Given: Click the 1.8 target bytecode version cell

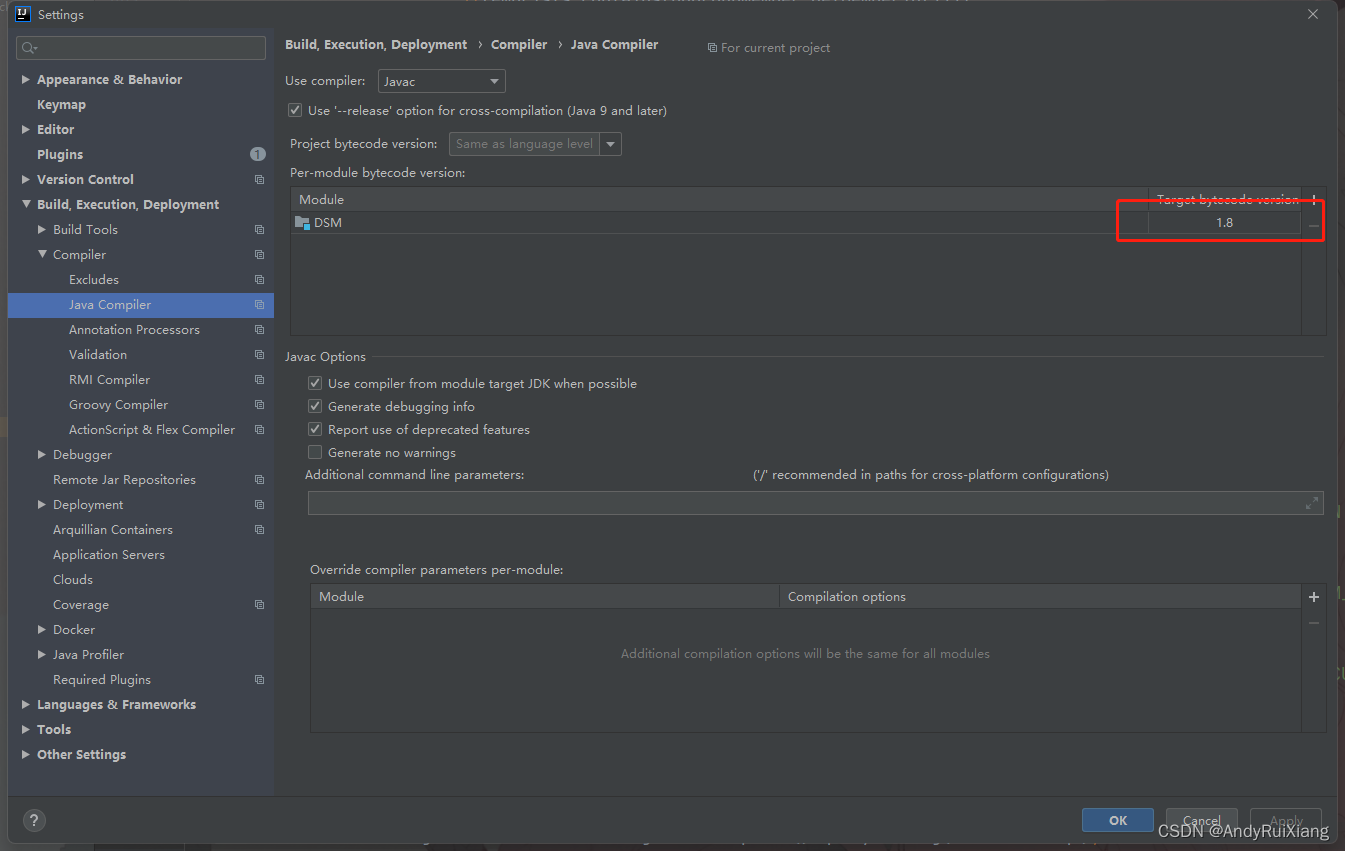Looking at the screenshot, I should [x=1224, y=223].
